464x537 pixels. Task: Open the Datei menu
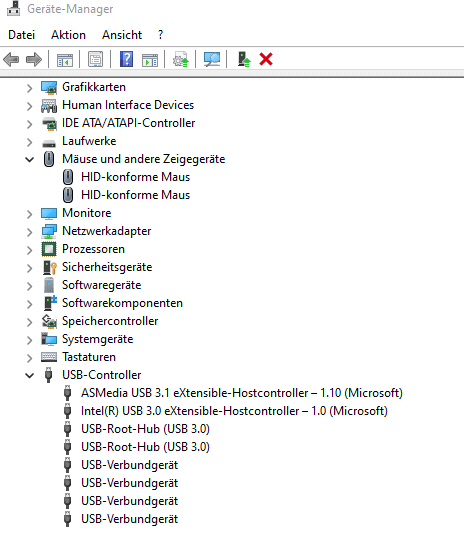(x=22, y=35)
